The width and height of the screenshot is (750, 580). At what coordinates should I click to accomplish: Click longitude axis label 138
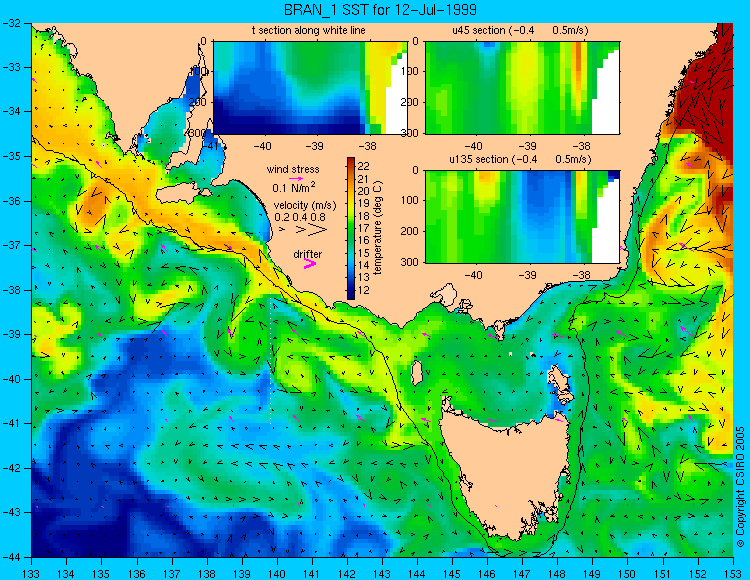[x=206, y=574]
